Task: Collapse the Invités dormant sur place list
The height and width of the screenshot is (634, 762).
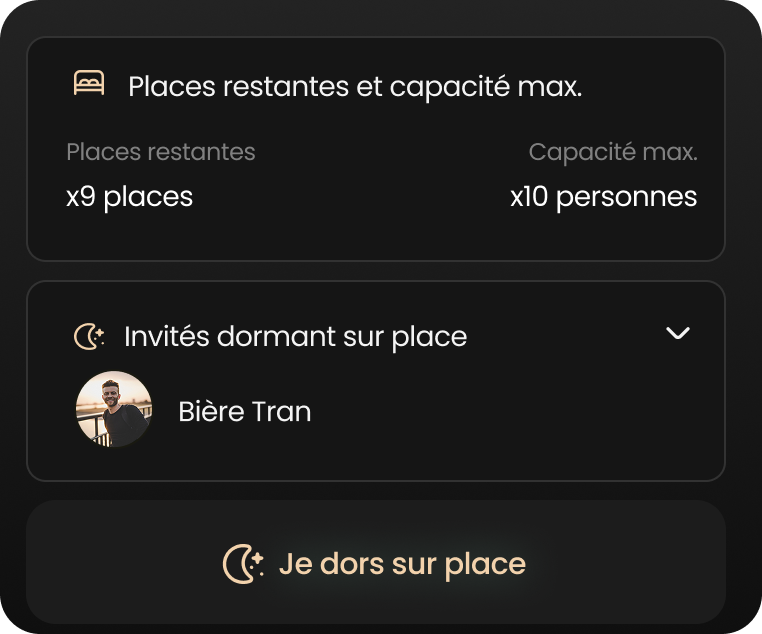Action: [x=678, y=333]
